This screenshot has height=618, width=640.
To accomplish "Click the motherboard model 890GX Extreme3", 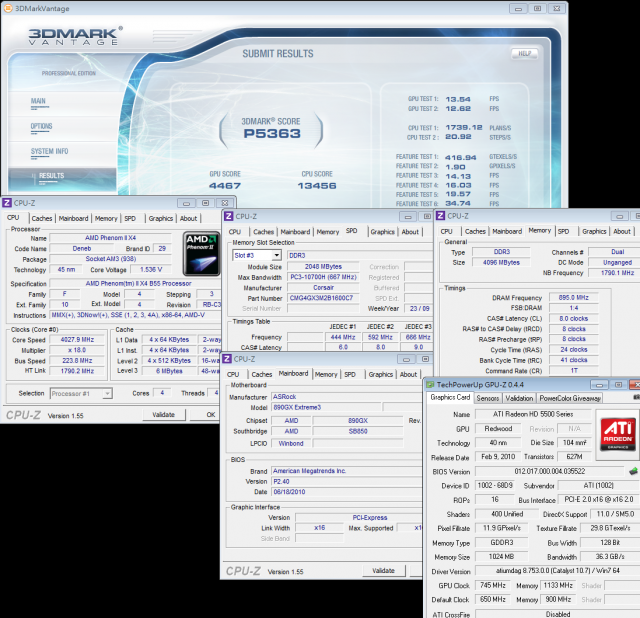I will tap(327, 407).
